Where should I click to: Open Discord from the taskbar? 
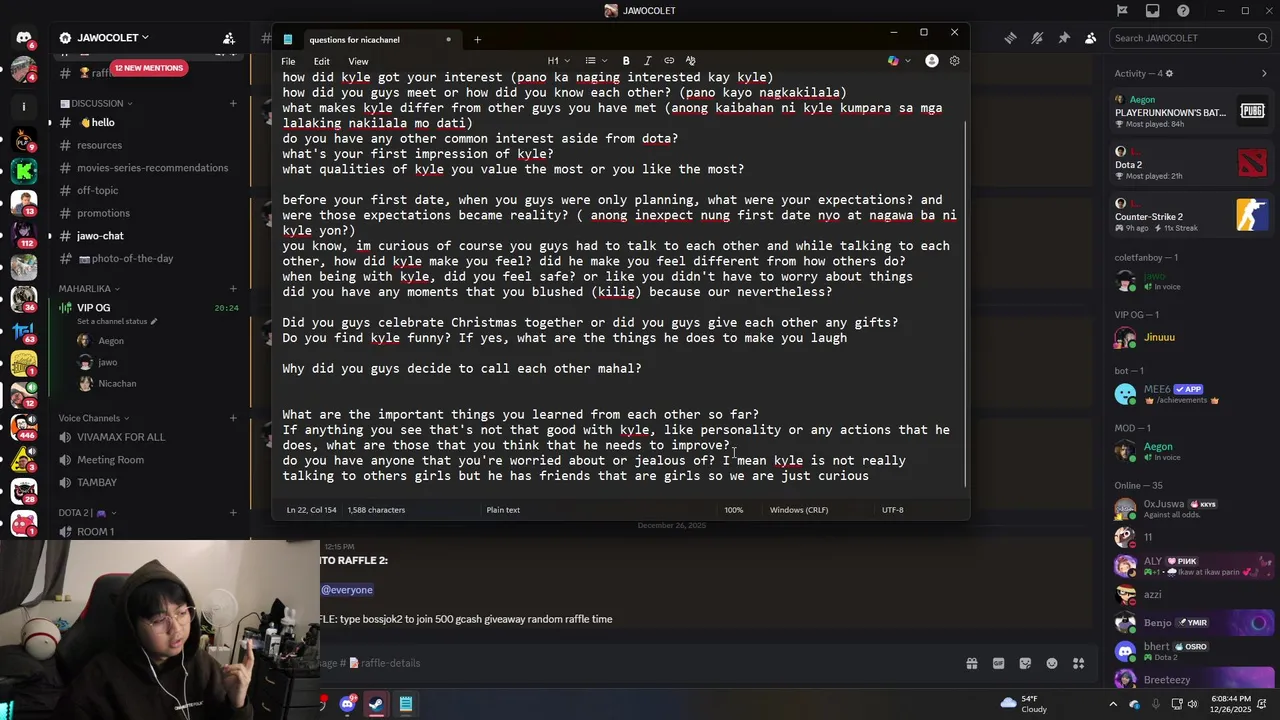[x=347, y=704]
